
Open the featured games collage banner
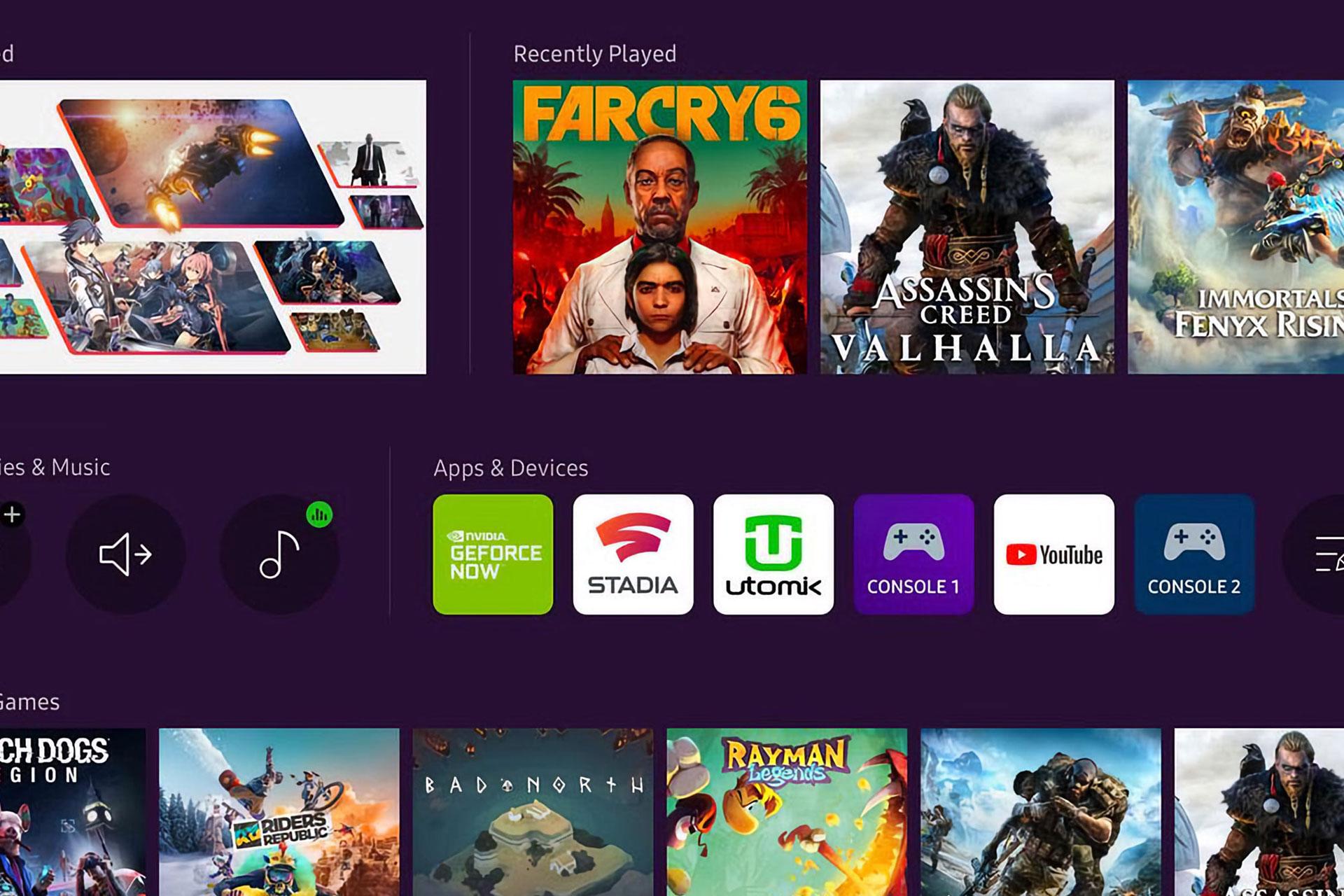pos(213,227)
